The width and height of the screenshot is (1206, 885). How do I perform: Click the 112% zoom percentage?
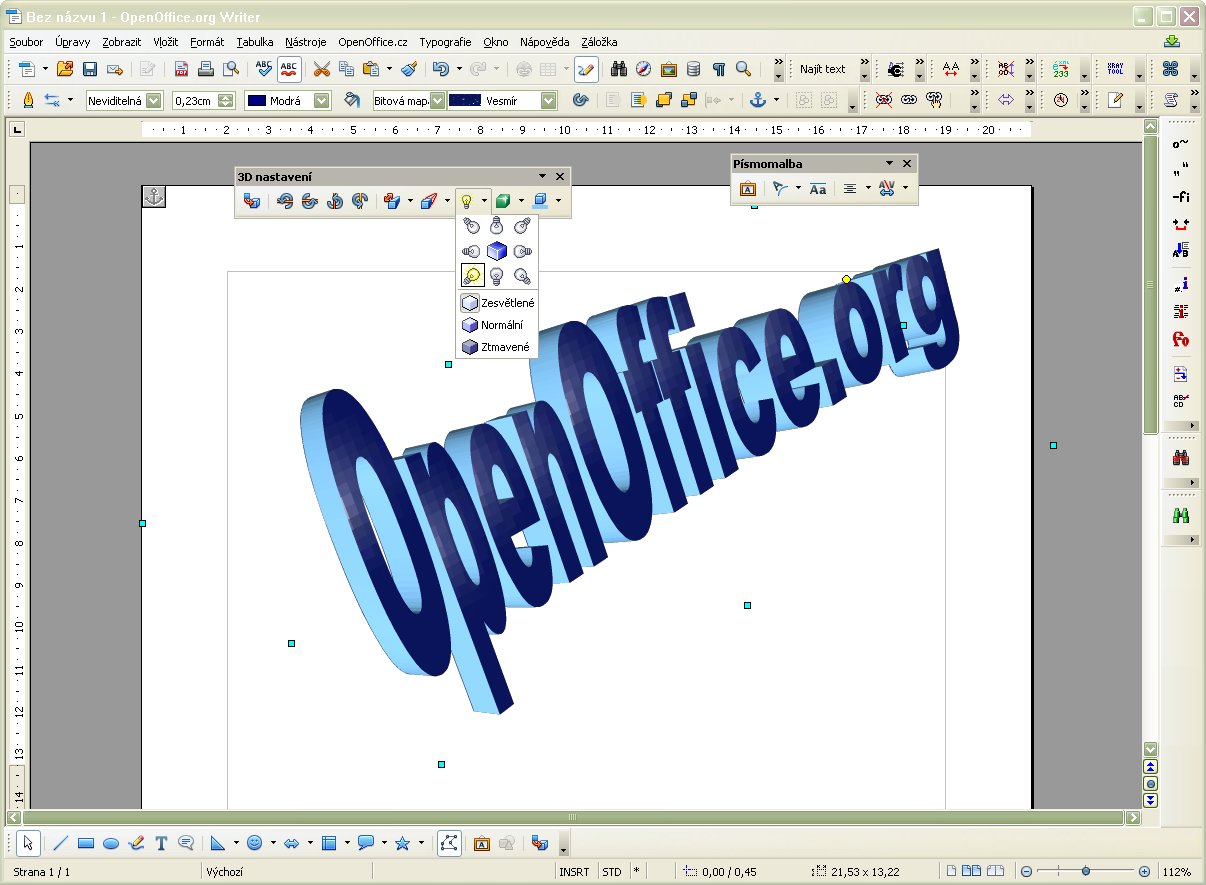tap(1176, 872)
